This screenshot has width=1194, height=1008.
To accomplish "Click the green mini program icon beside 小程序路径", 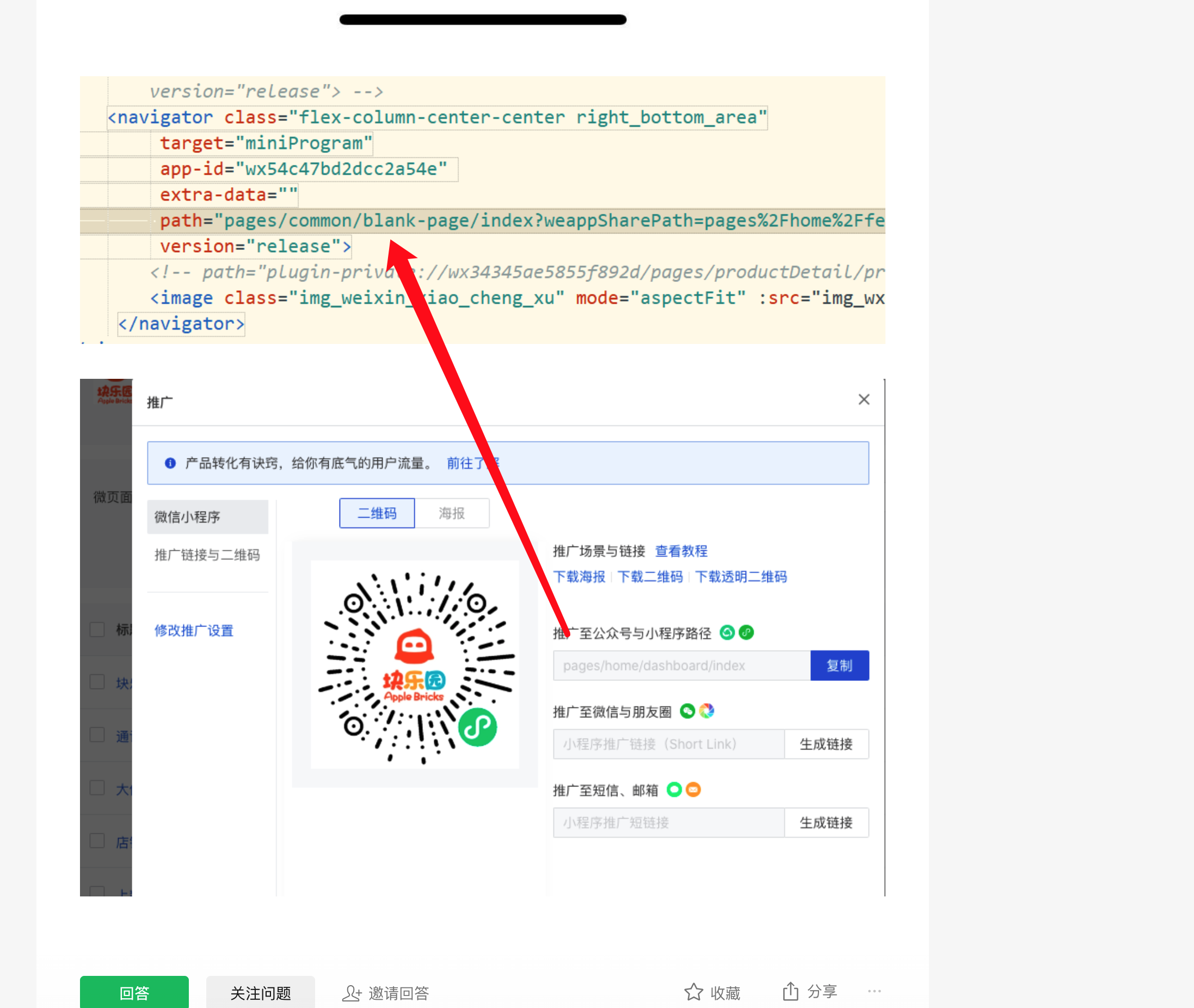I will click(x=746, y=632).
